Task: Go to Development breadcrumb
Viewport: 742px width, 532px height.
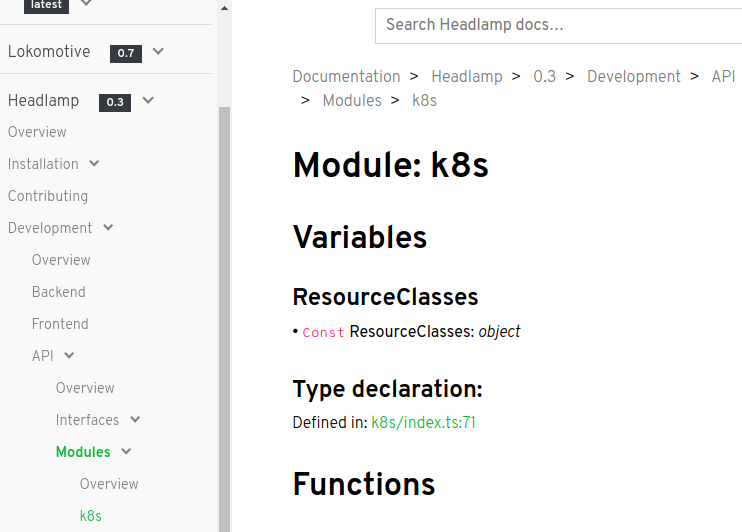Action: [x=634, y=76]
